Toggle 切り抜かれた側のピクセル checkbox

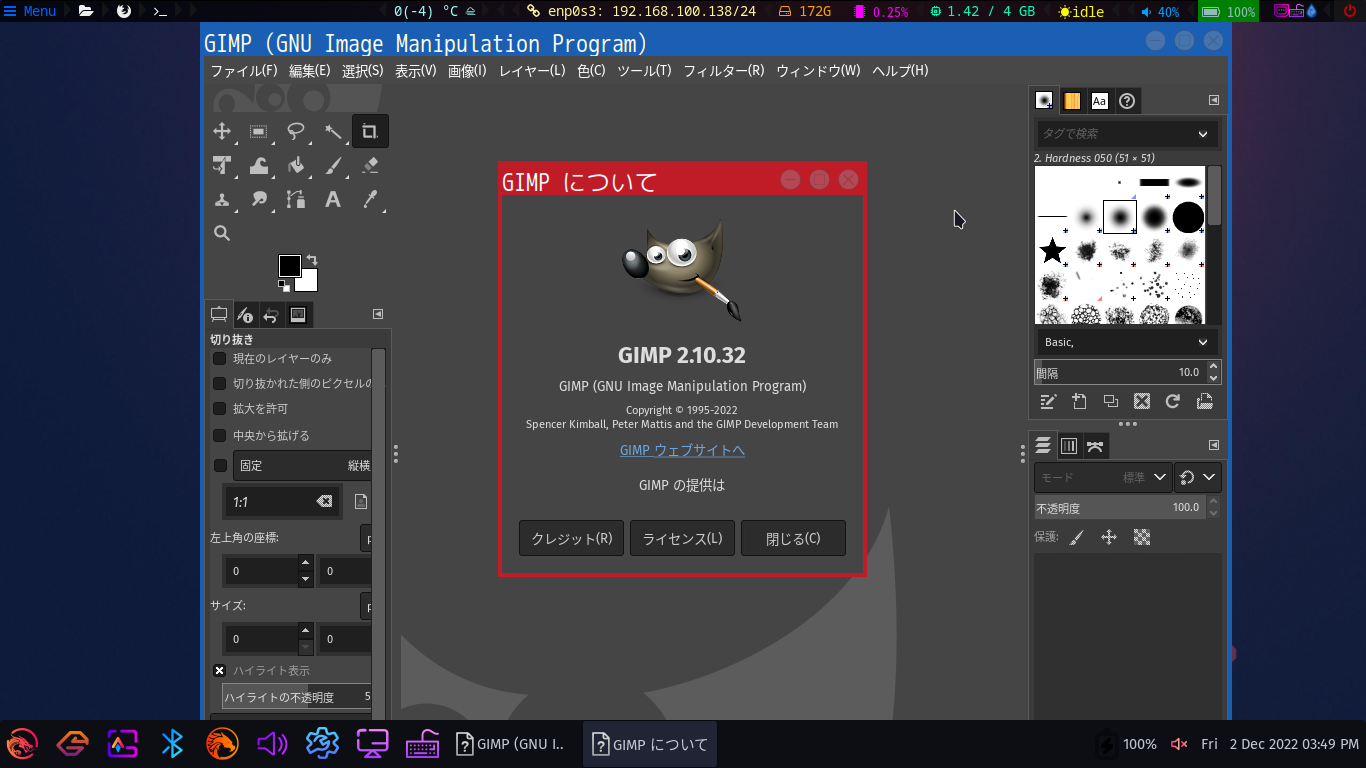(220, 383)
